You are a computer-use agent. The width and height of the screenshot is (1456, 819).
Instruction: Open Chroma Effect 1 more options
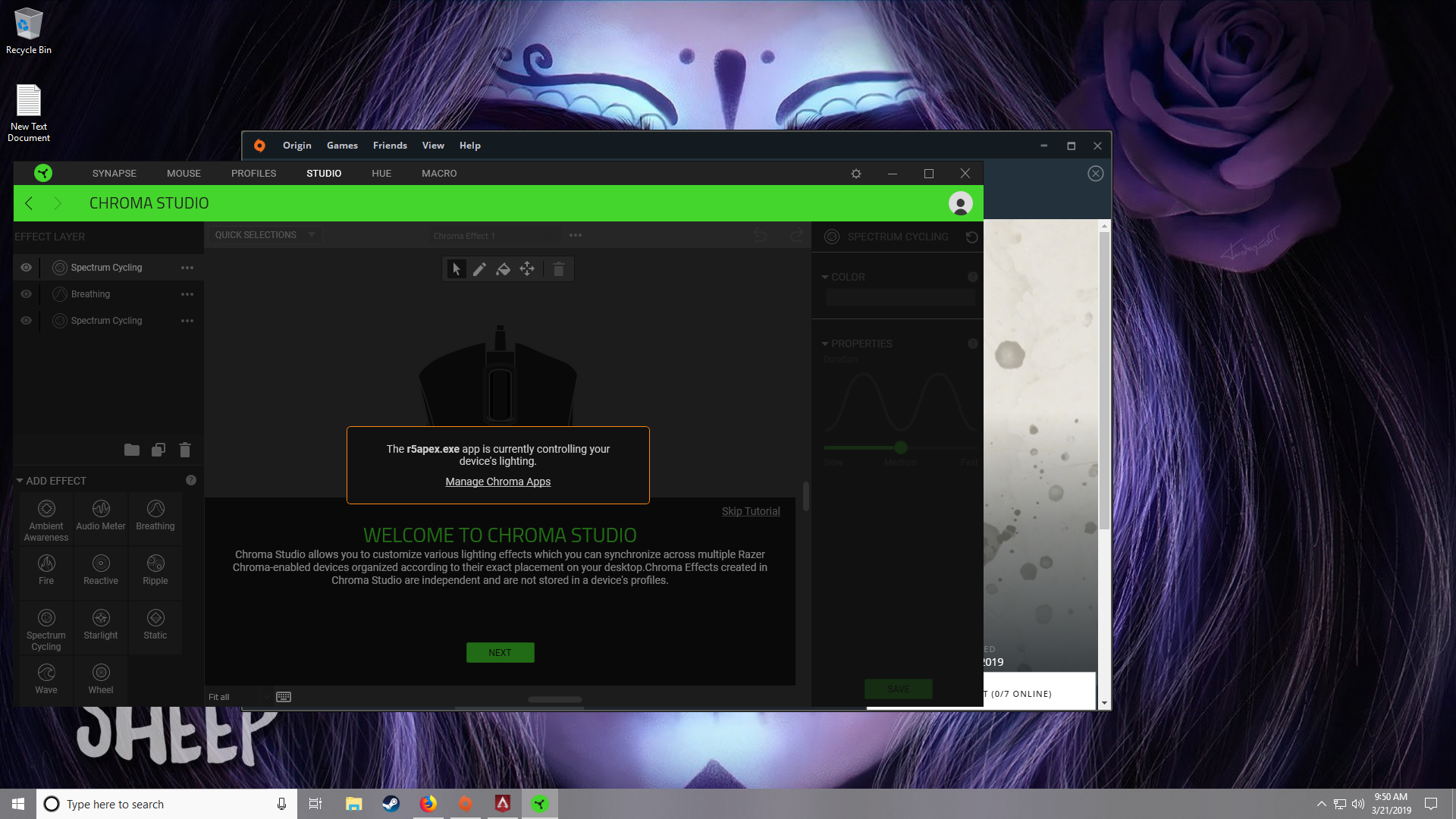click(576, 235)
